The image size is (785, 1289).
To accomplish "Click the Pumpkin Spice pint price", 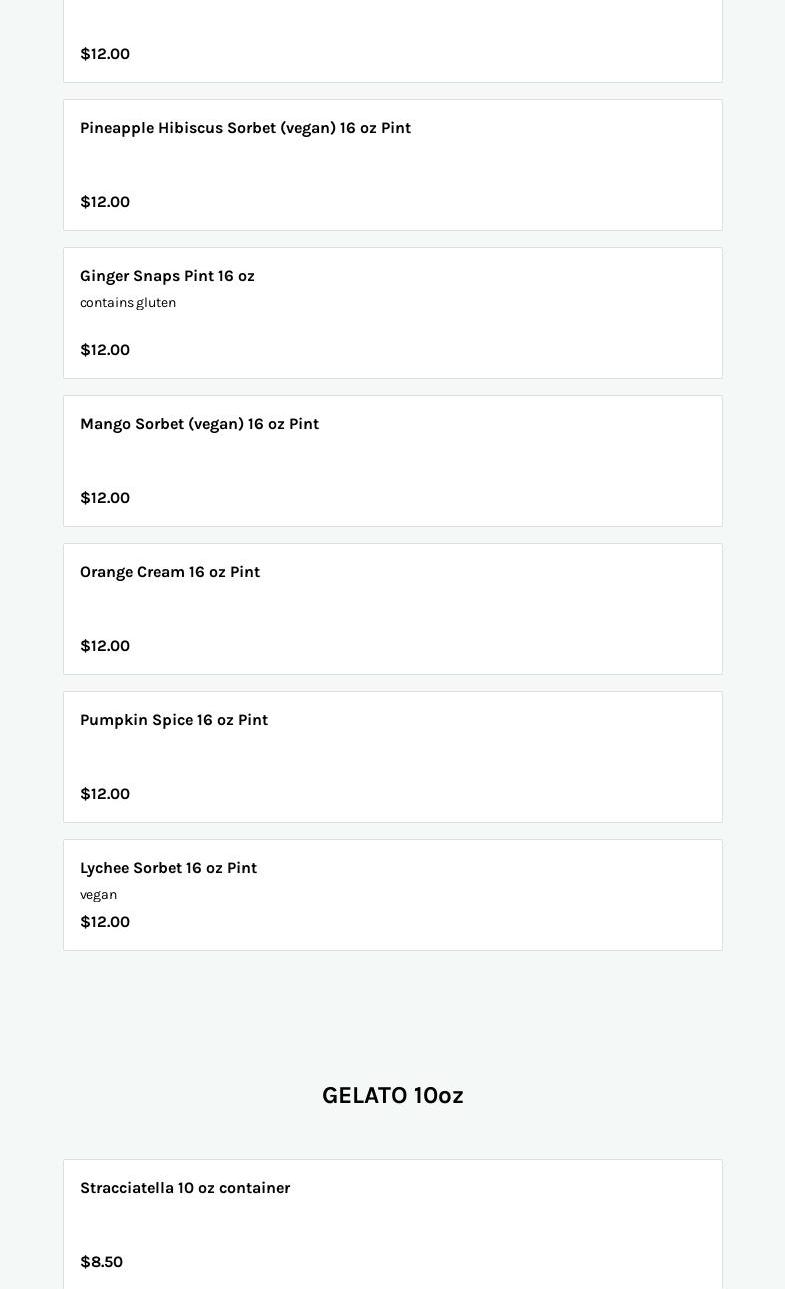I will coord(105,794).
